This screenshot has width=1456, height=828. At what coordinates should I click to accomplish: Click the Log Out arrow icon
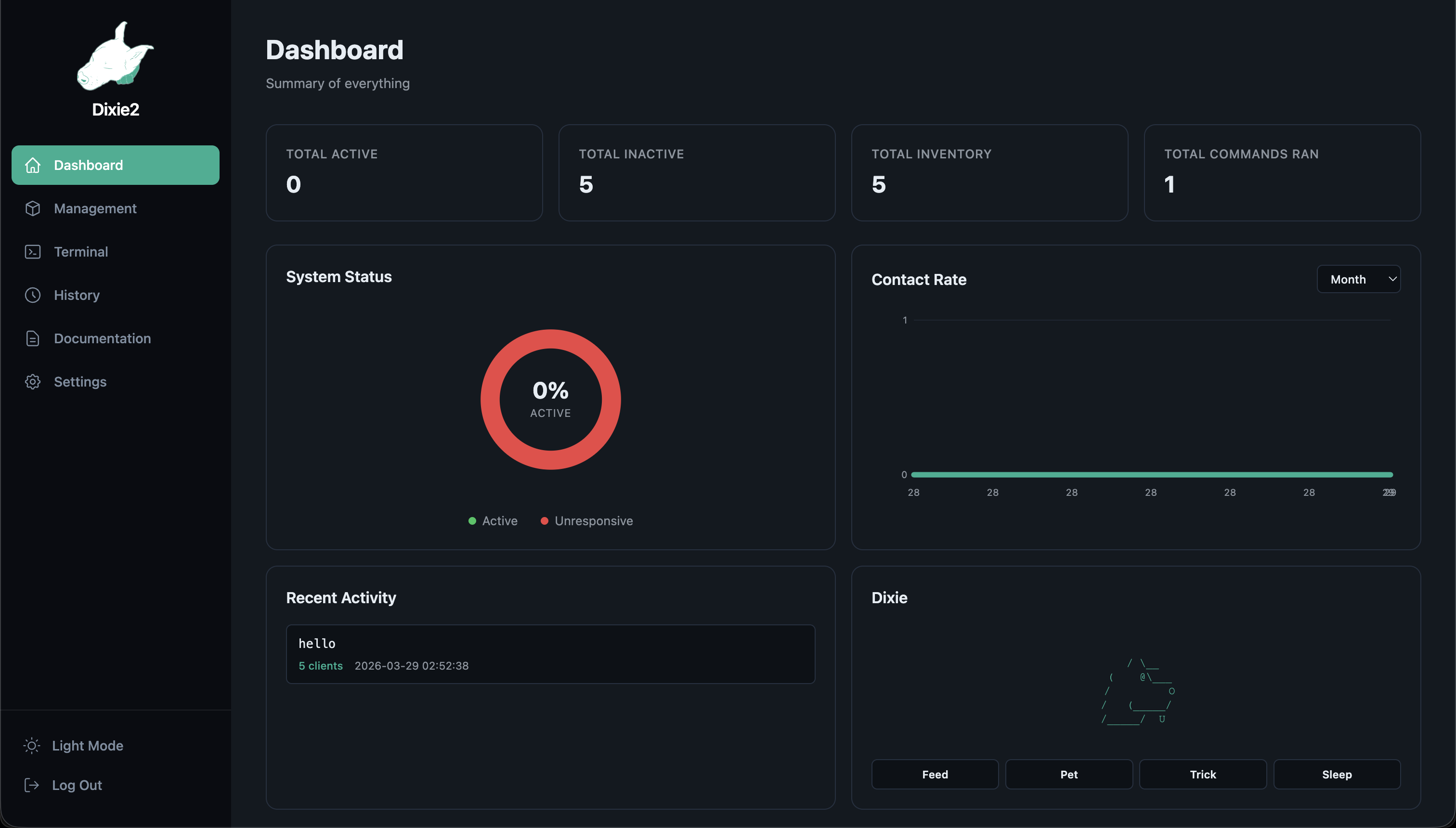(x=31, y=785)
